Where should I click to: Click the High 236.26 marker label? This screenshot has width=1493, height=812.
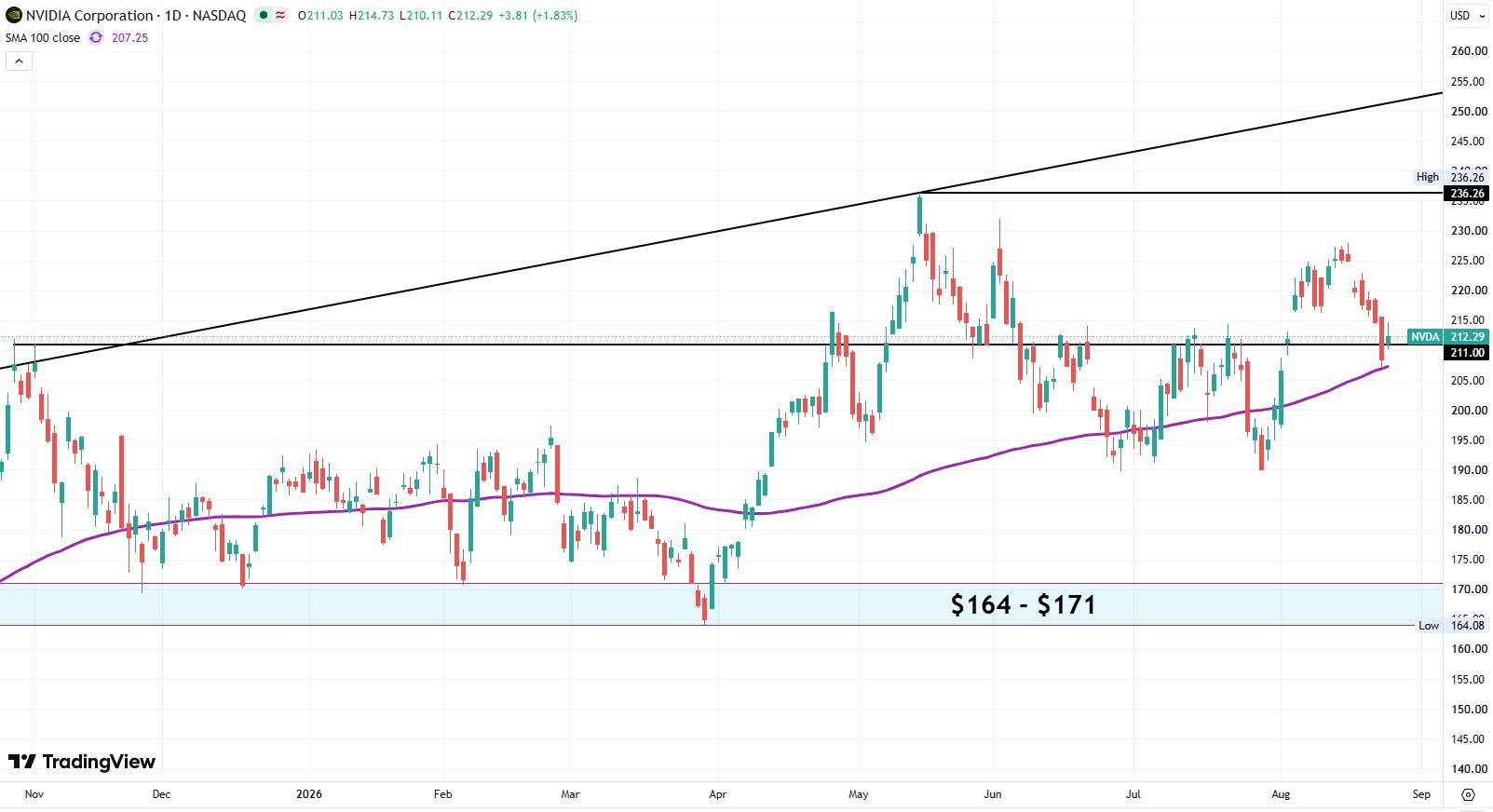point(1450,177)
